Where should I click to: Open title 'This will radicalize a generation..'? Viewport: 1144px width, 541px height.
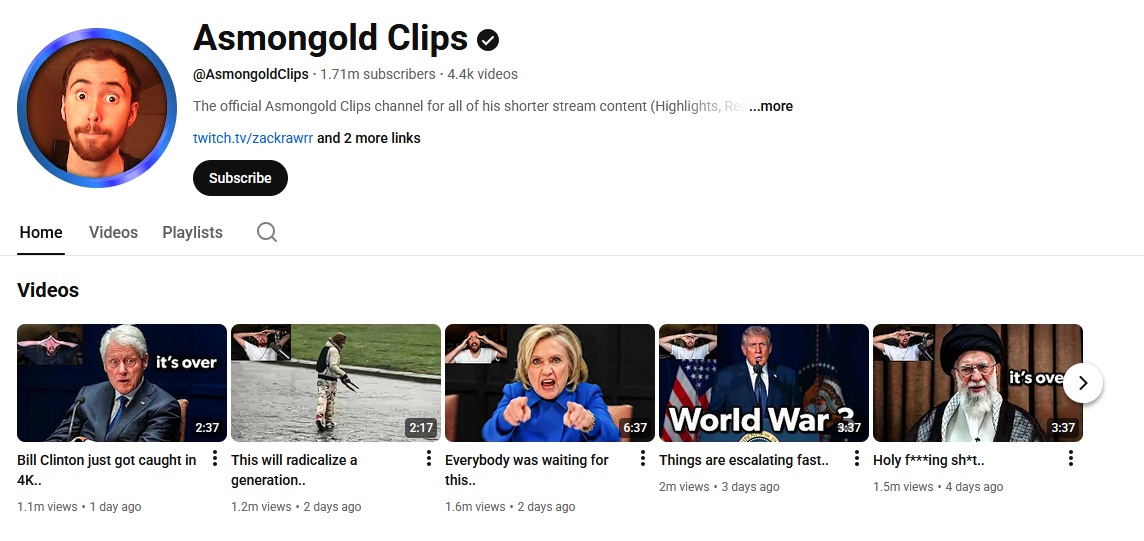294,470
